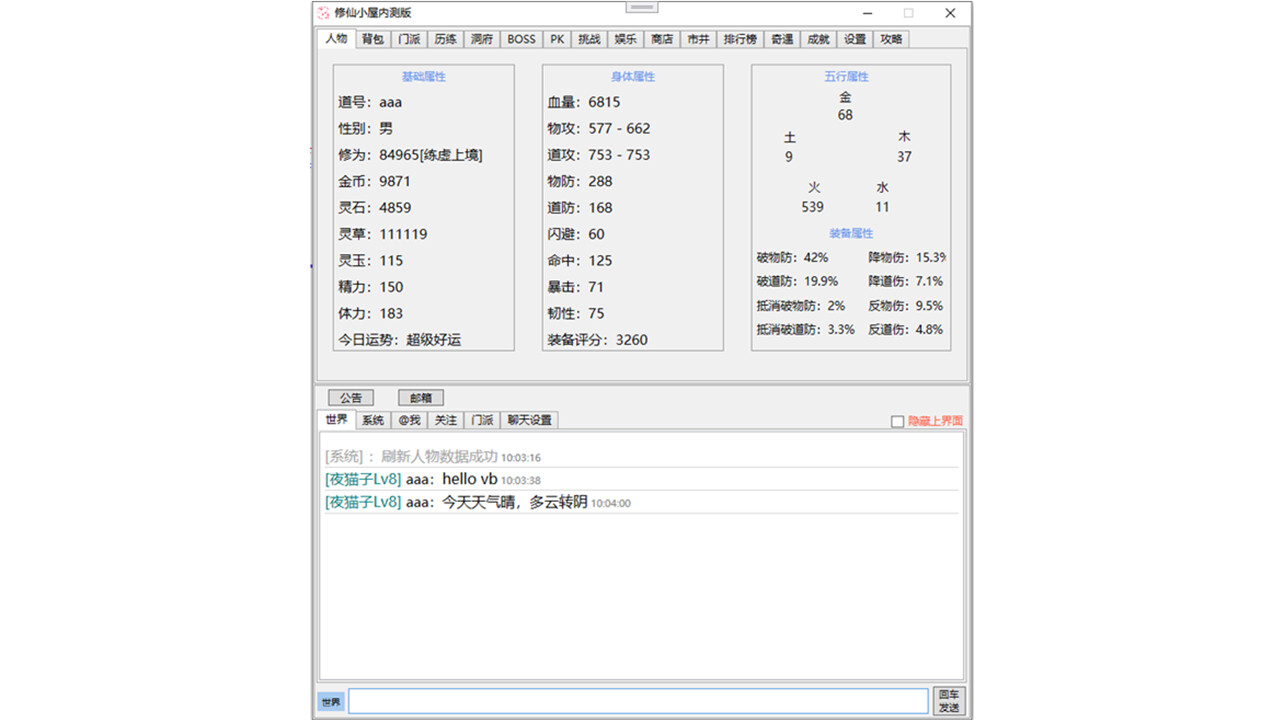Open the 商店 shop tab

(x=661, y=39)
